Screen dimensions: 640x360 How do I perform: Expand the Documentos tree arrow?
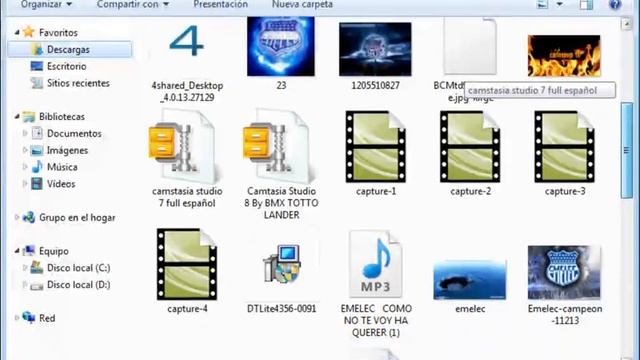click(x=25, y=133)
